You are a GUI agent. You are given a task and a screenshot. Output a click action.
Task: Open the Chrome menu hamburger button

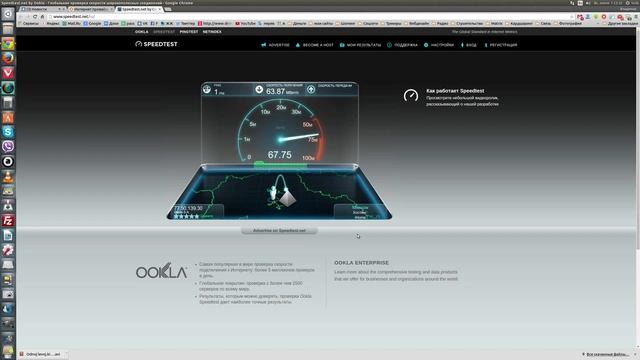coord(636,17)
